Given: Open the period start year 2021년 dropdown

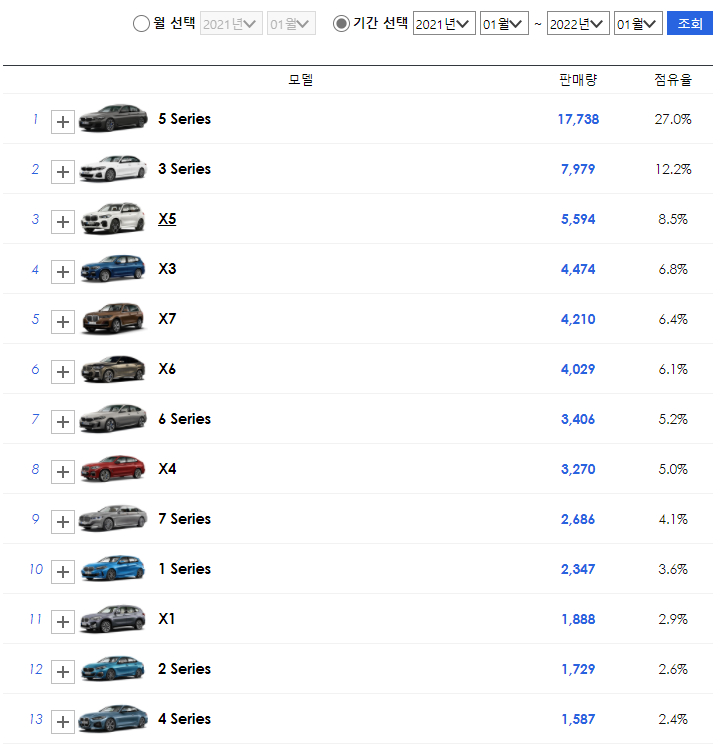Looking at the screenshot, I should pos(444,23).
